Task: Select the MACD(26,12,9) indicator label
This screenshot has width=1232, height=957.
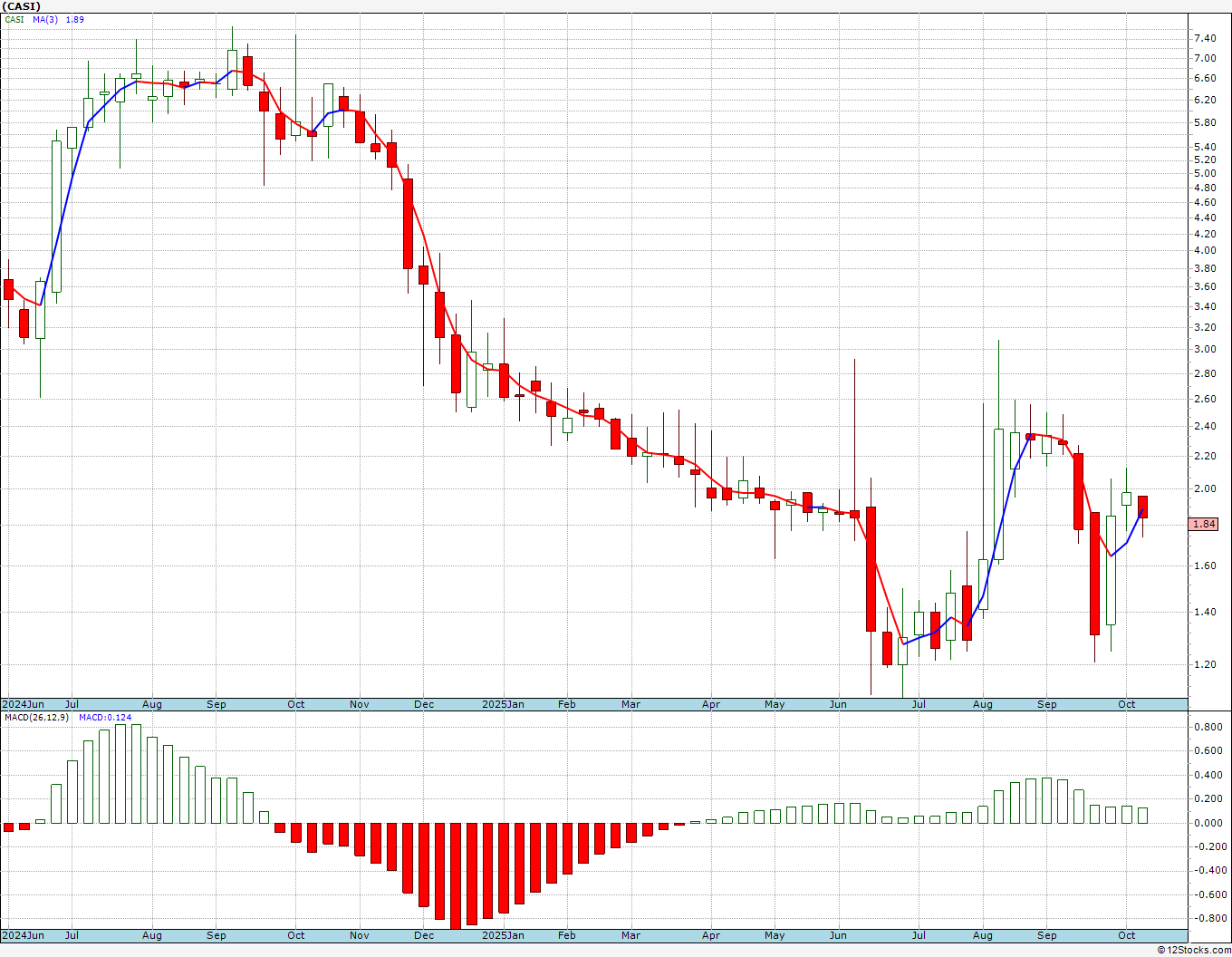Action: pyautogui.click(x=36, y=717)
